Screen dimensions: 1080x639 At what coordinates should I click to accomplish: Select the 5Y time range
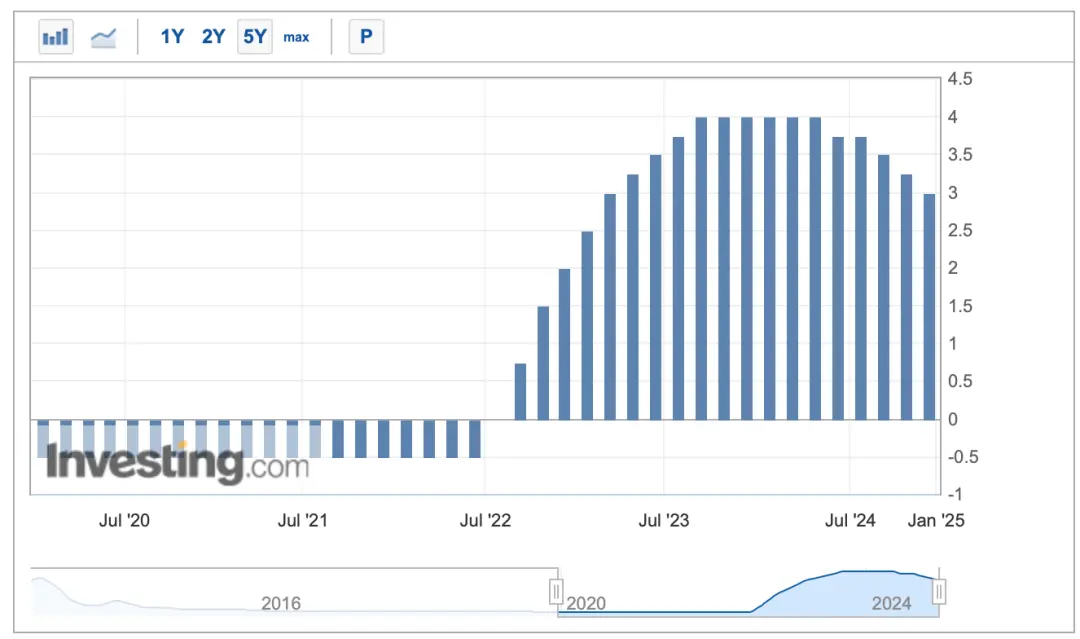[255, 36]
